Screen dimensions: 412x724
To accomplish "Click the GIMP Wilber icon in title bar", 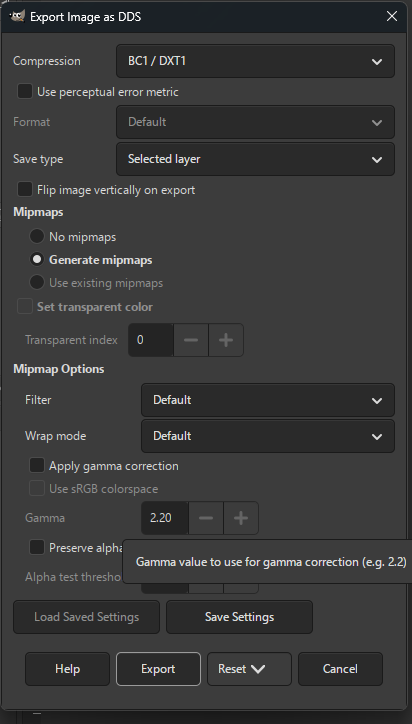I will [17, 16].
